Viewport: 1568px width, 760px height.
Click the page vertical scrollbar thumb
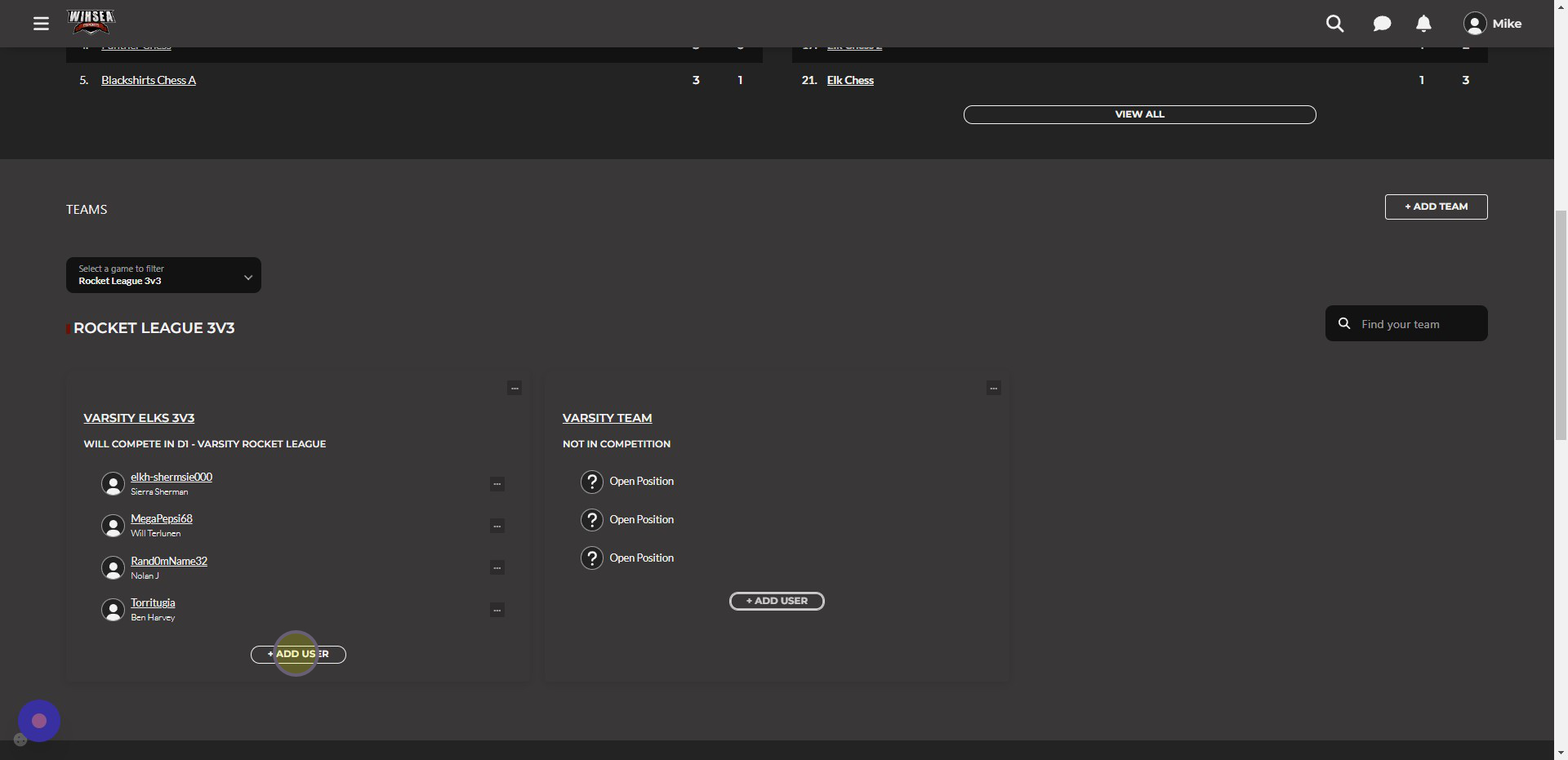[1561, 325]
